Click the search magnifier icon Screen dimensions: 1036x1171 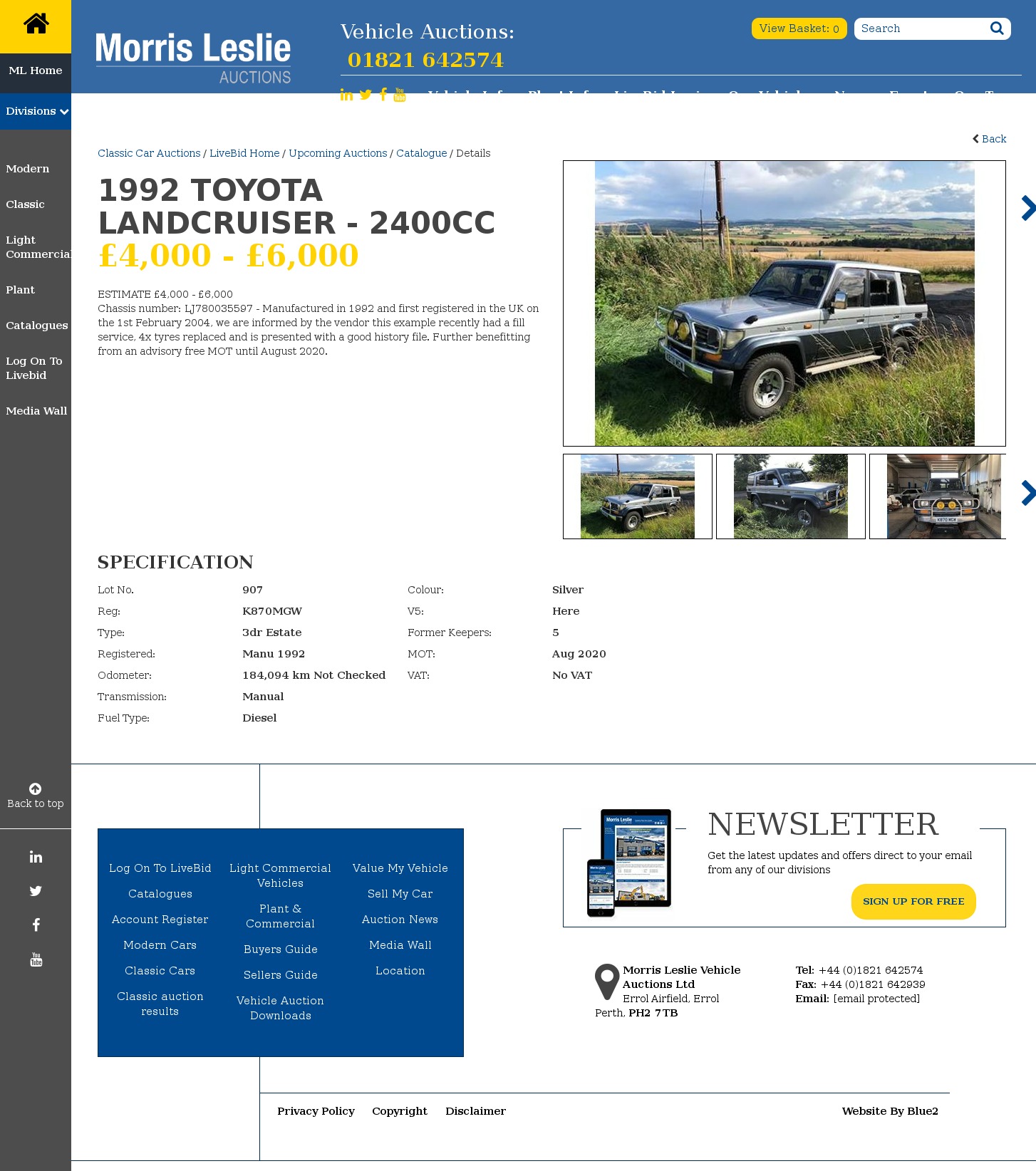click(997, 28)
